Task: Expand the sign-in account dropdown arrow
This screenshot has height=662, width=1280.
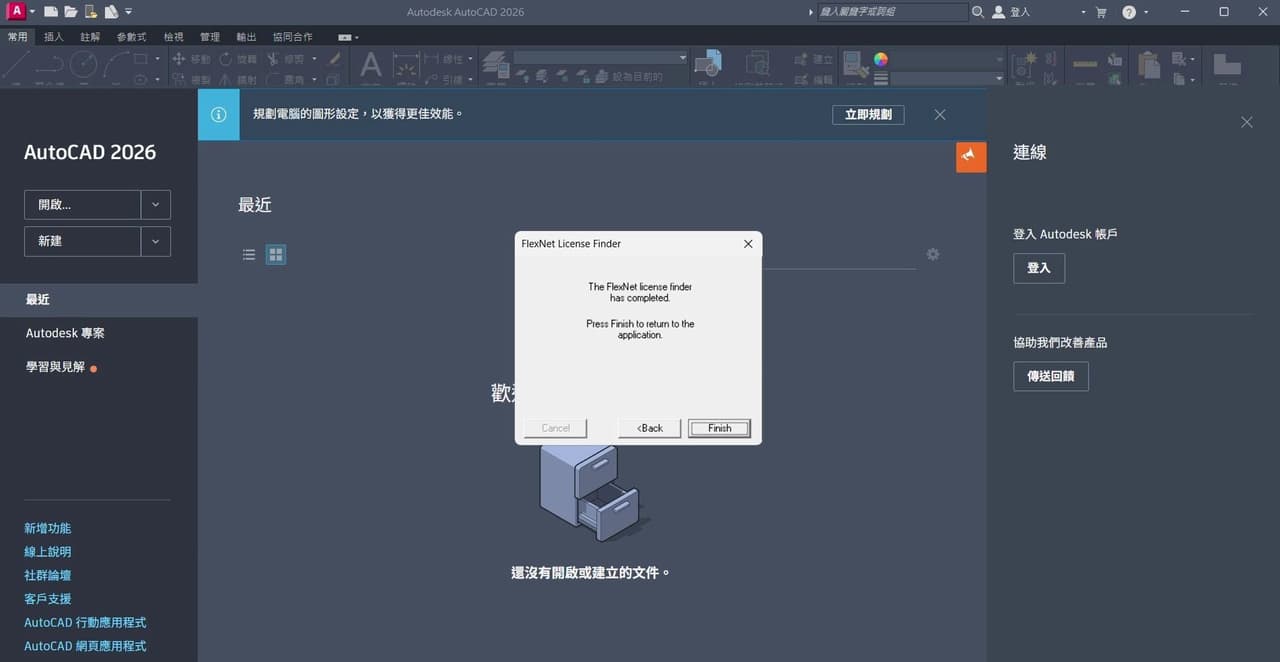Action: click(x=1084, y=12)
